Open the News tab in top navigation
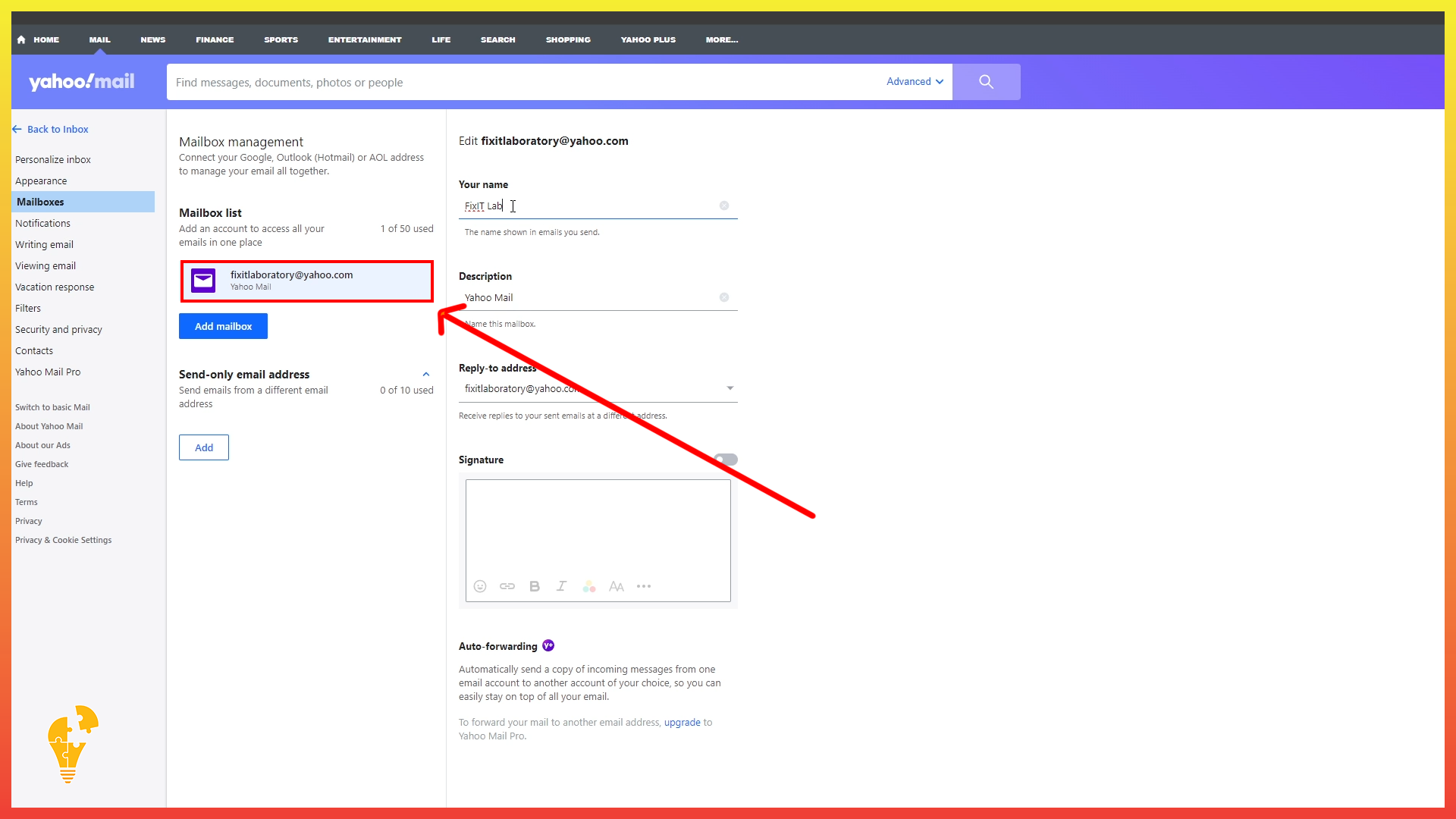Screen dimensions: 1456x819 (x=153, y=39)
